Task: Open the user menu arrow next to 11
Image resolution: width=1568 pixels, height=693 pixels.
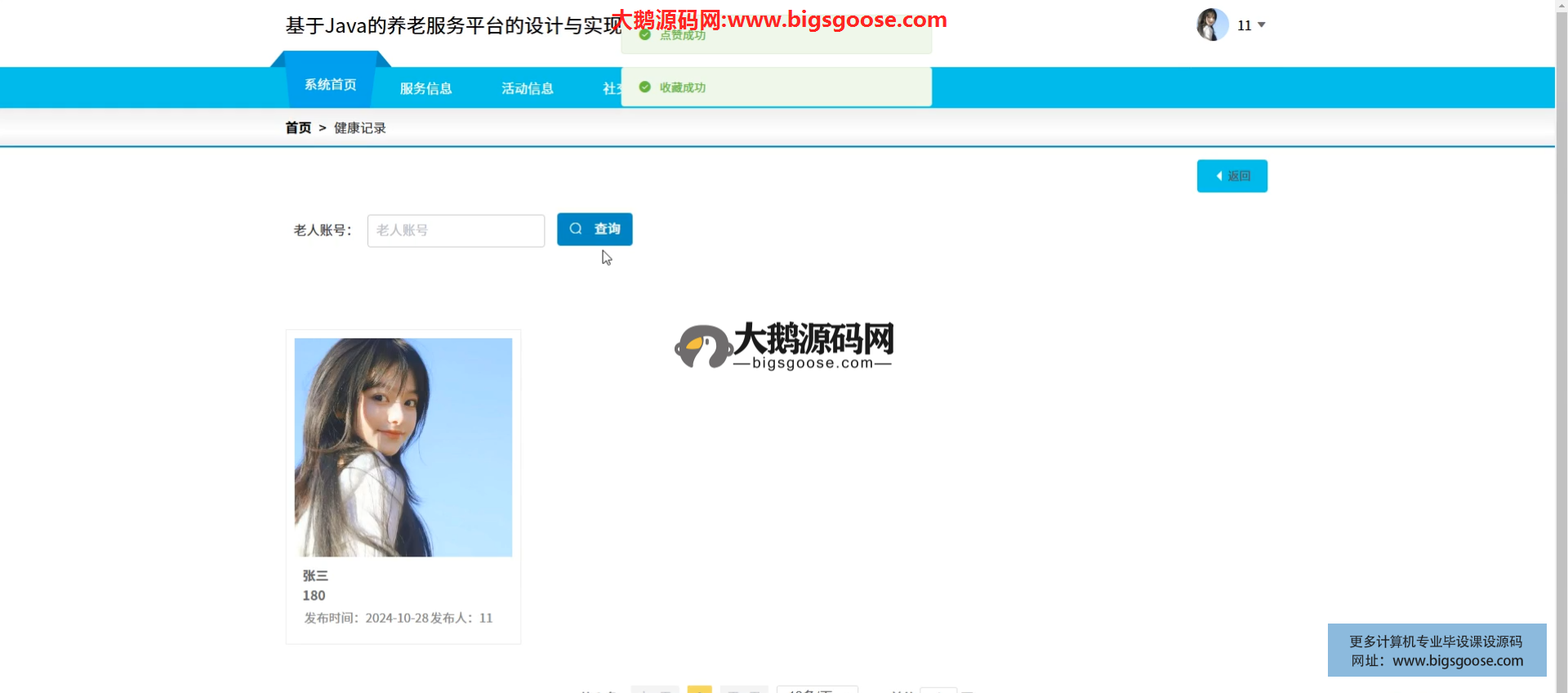Action: (x=1262, y=25)
